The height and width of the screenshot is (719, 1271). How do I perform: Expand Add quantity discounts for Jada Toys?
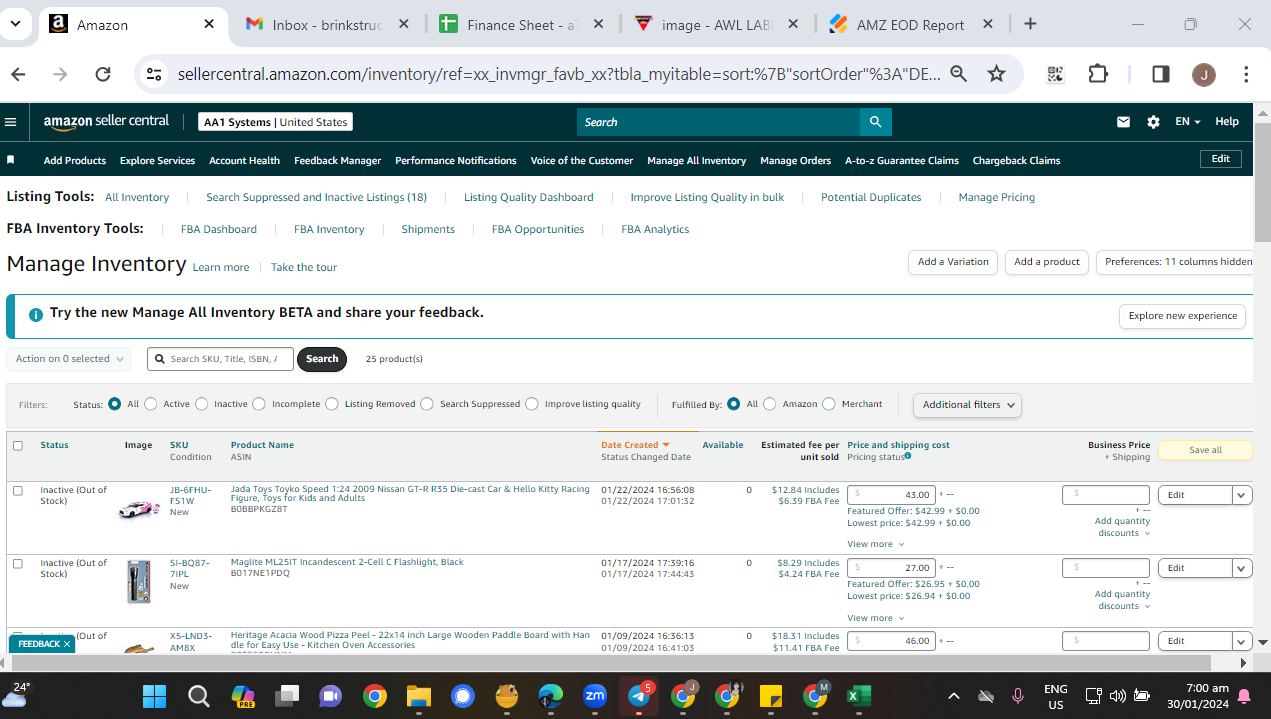1122,527
